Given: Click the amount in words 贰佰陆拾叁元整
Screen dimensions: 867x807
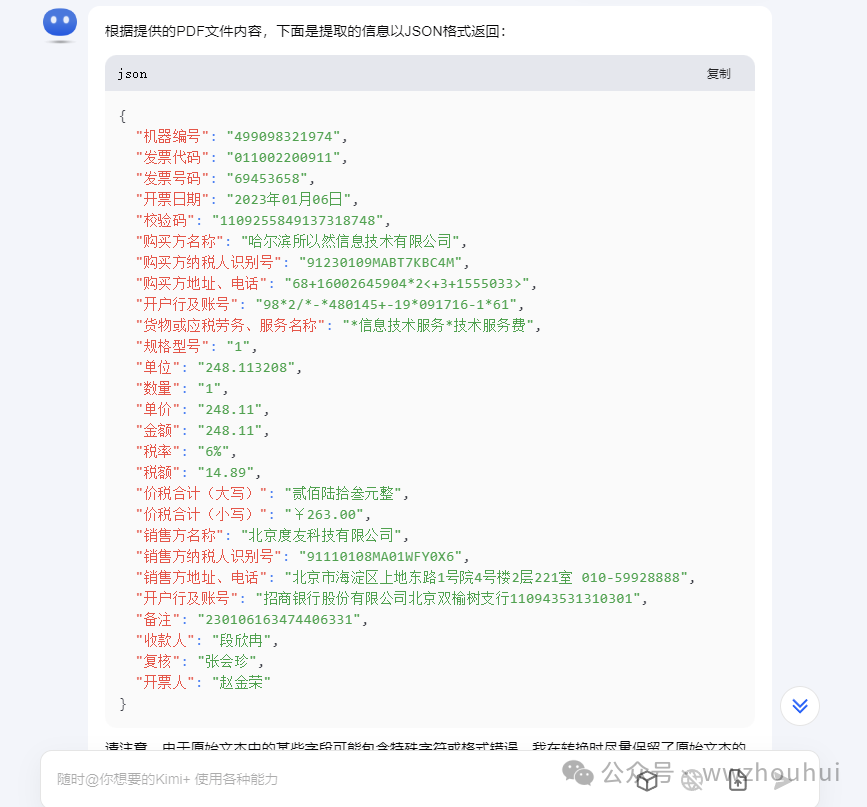Looking at the screenshot, I should tap(343, 494).
